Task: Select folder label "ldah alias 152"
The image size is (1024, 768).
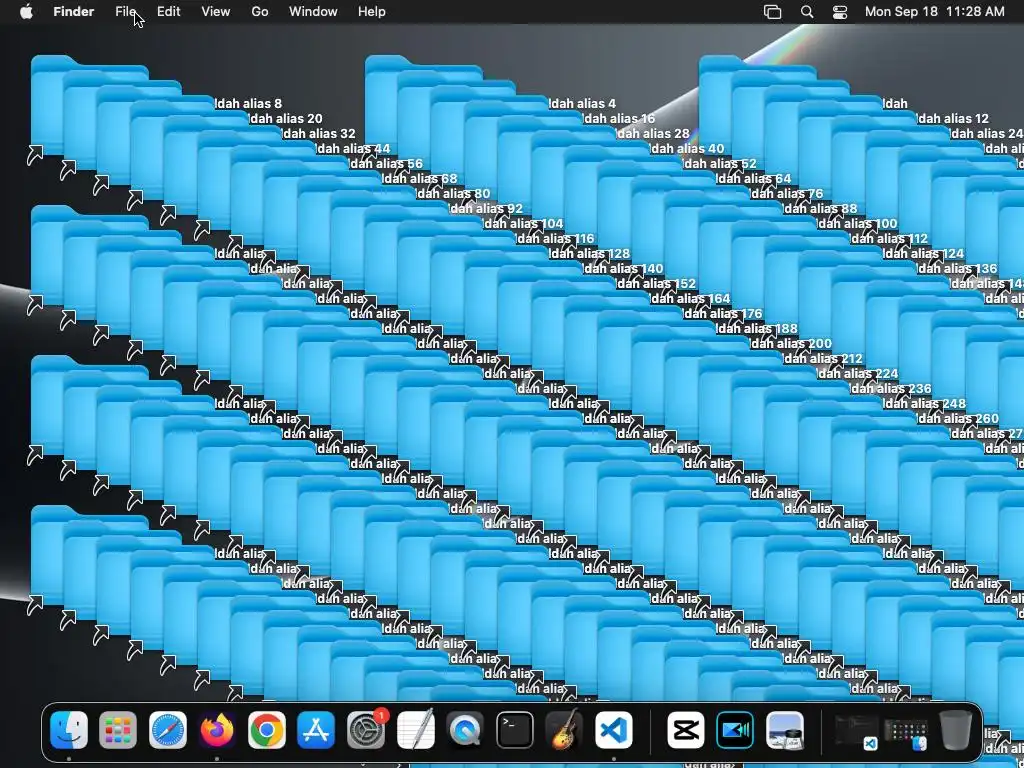Action: (656, 283)
